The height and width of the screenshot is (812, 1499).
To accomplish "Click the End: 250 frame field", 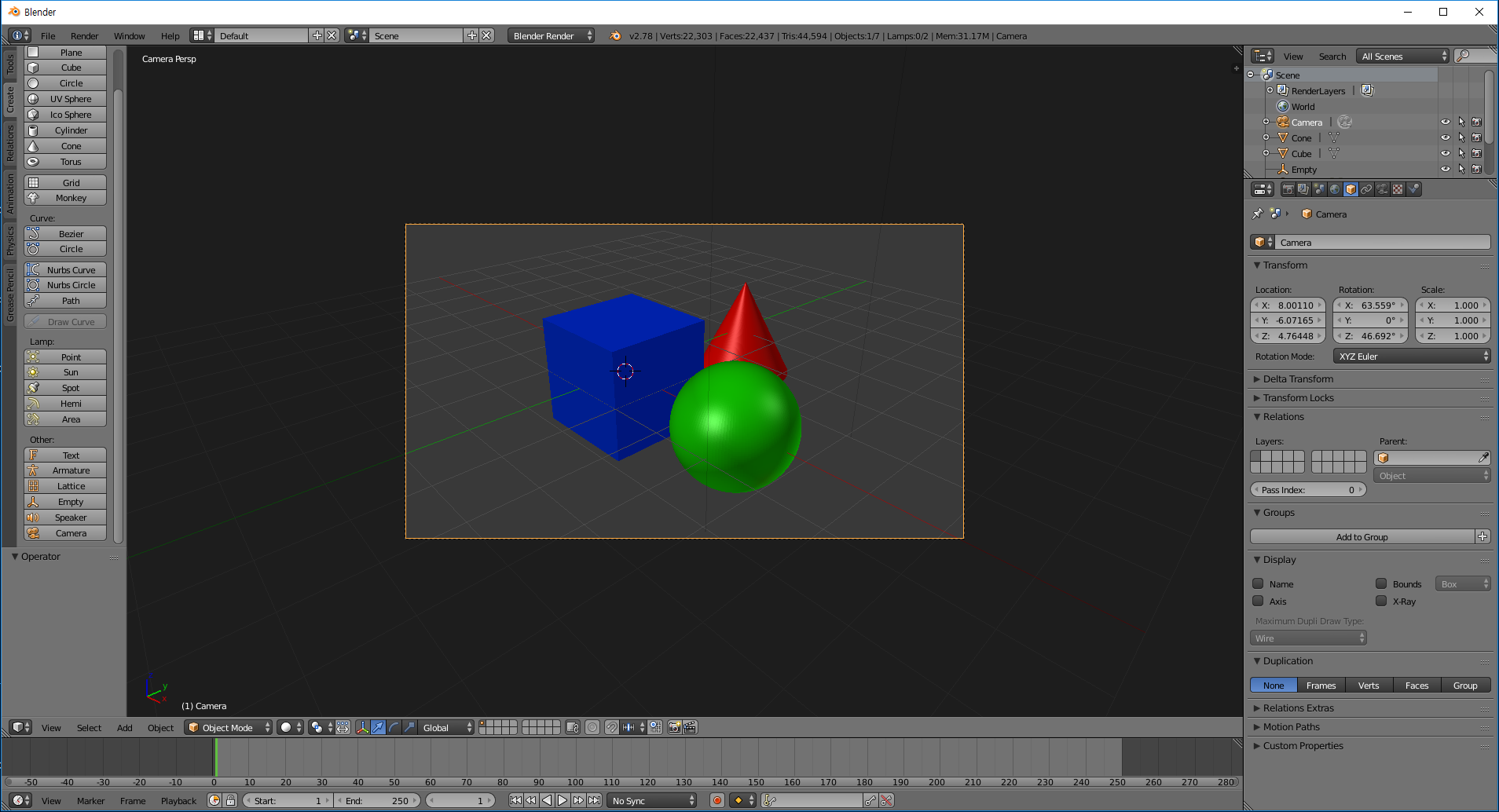I will coord(377,800).
